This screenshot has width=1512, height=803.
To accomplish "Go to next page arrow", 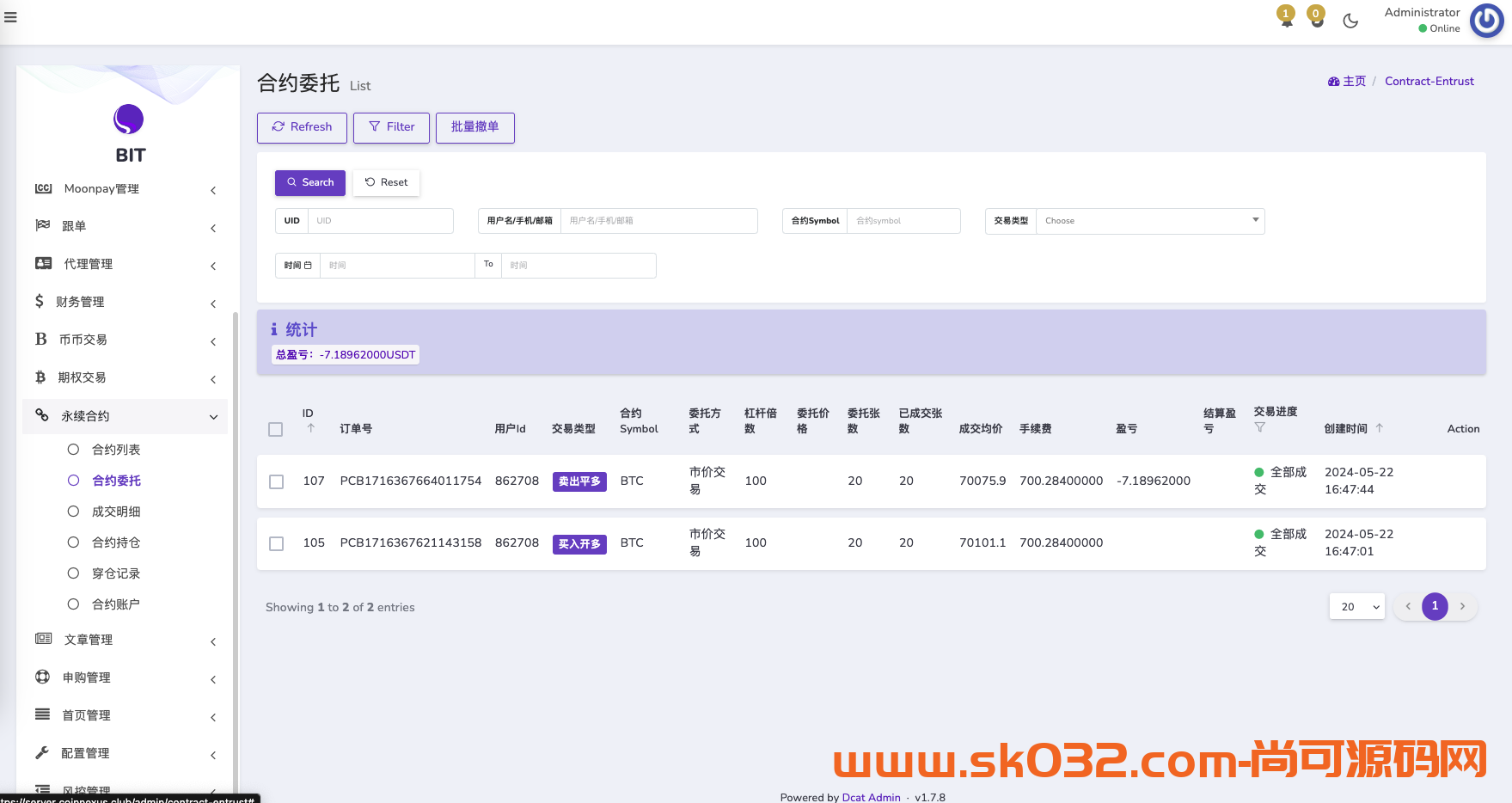I will [1462, 606].
